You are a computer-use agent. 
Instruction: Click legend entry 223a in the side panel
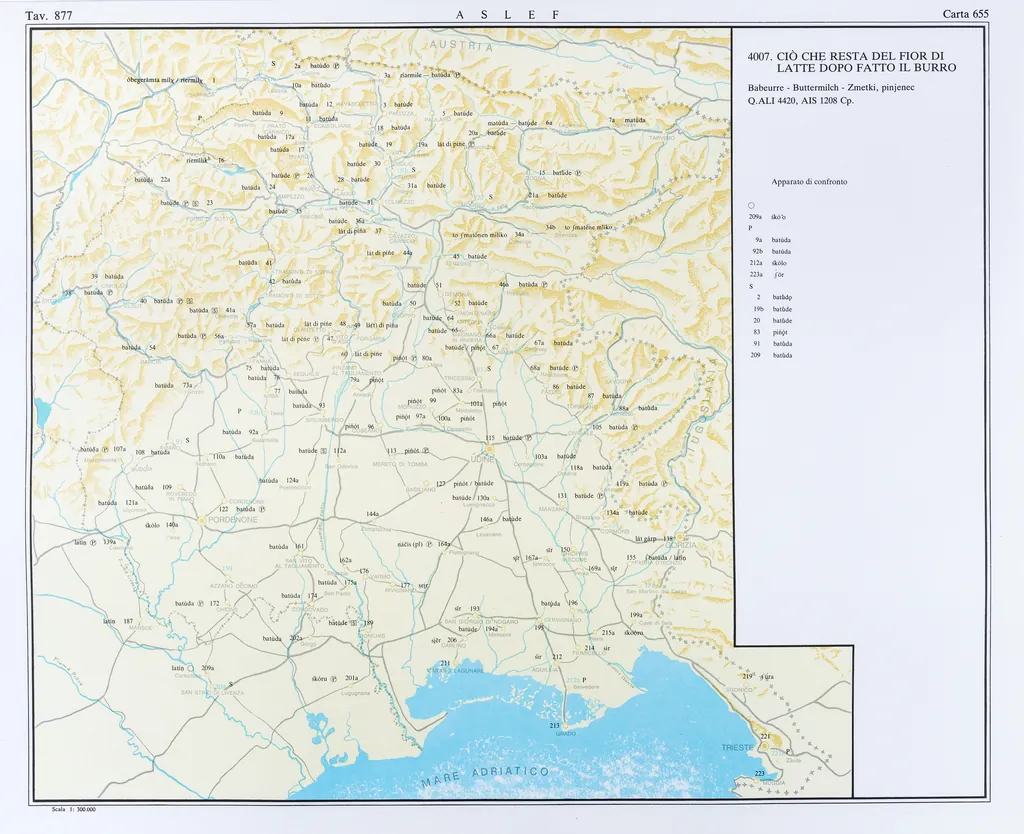tap(756, 274)
